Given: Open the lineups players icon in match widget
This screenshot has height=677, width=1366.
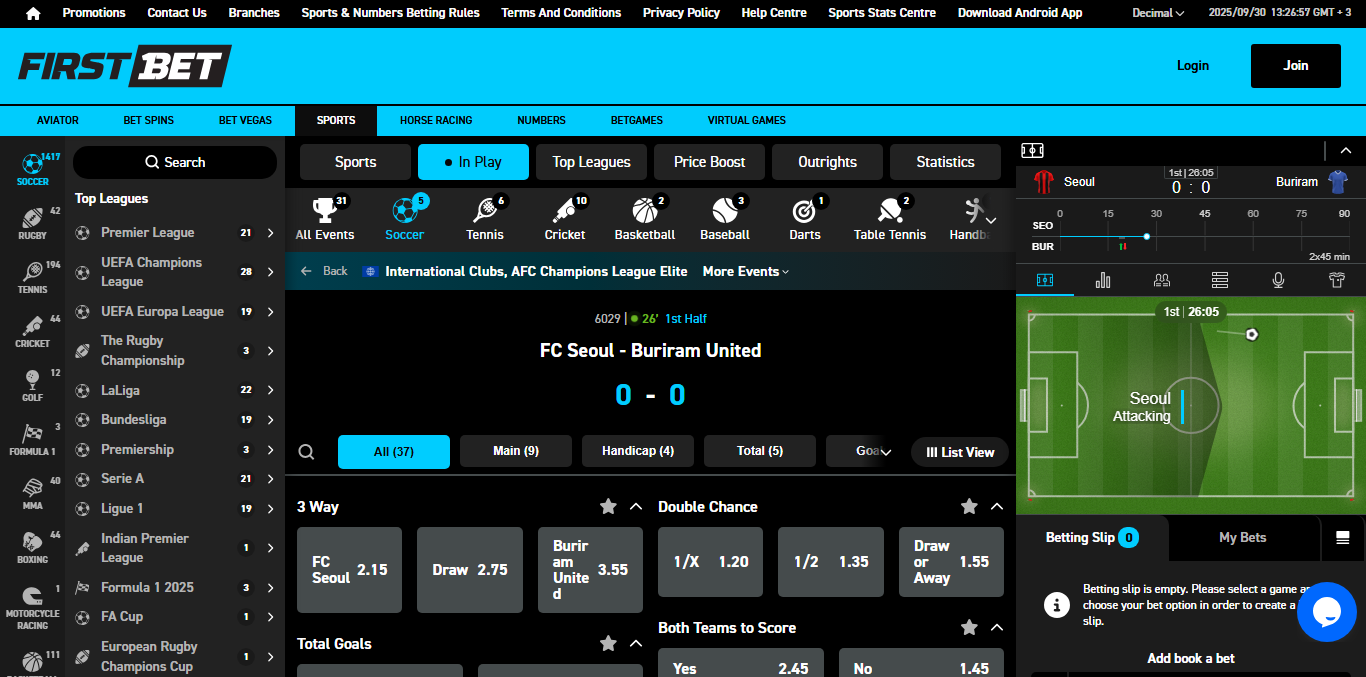Looking at the screenshot, I should (x=1161, y=281).
